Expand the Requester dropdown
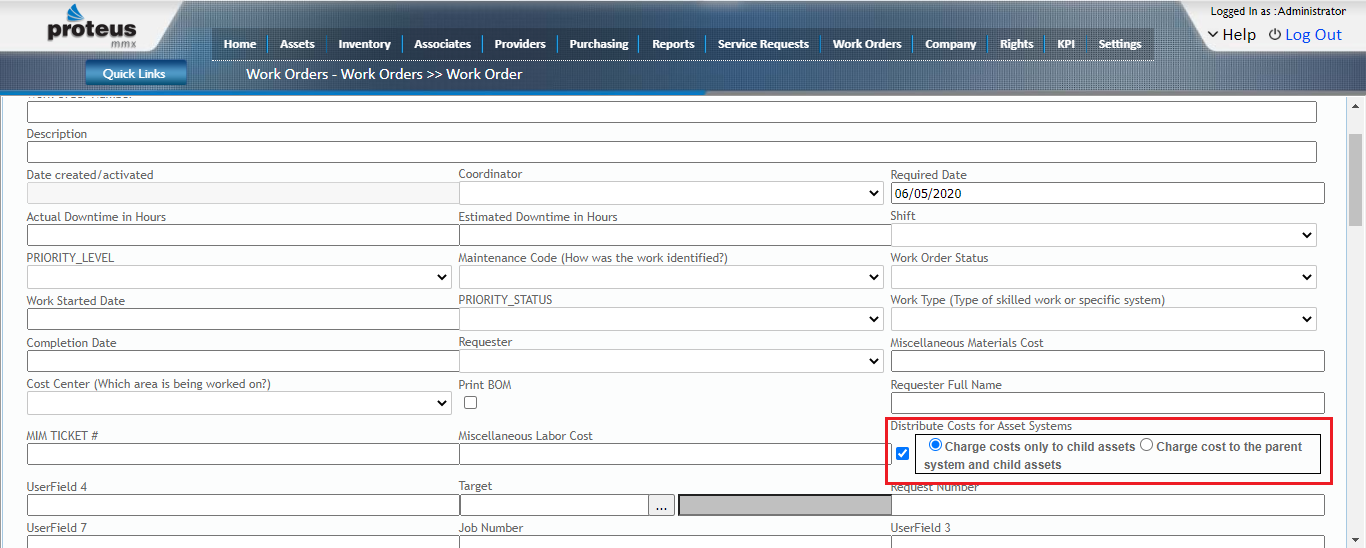The image size is (1366, 548). pyautogui.click(x=671, y=361)
